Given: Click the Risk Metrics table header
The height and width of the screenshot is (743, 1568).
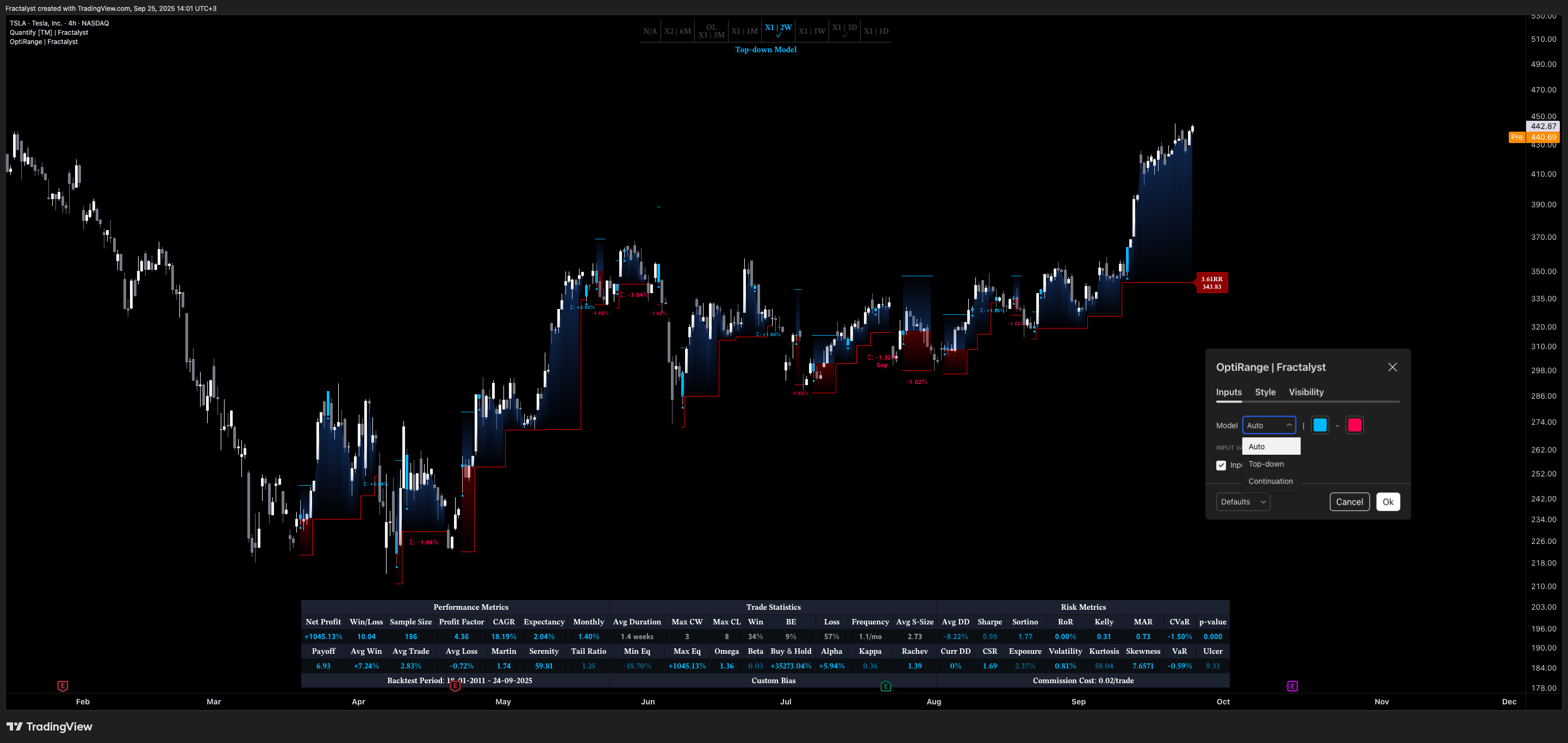Looking at the screenshot, I should pos(1083,606).
